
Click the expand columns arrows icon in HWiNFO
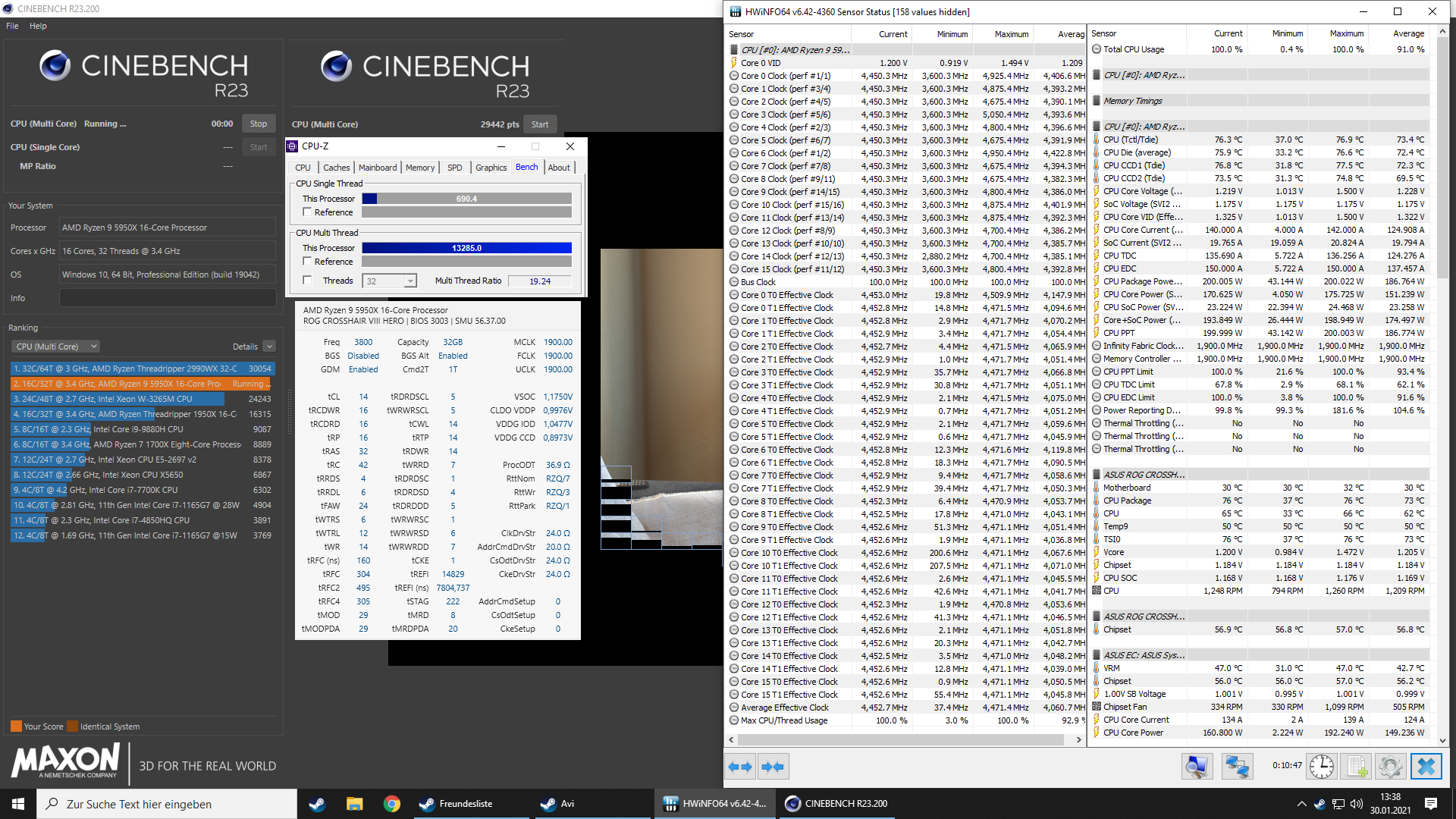point(740,767)
